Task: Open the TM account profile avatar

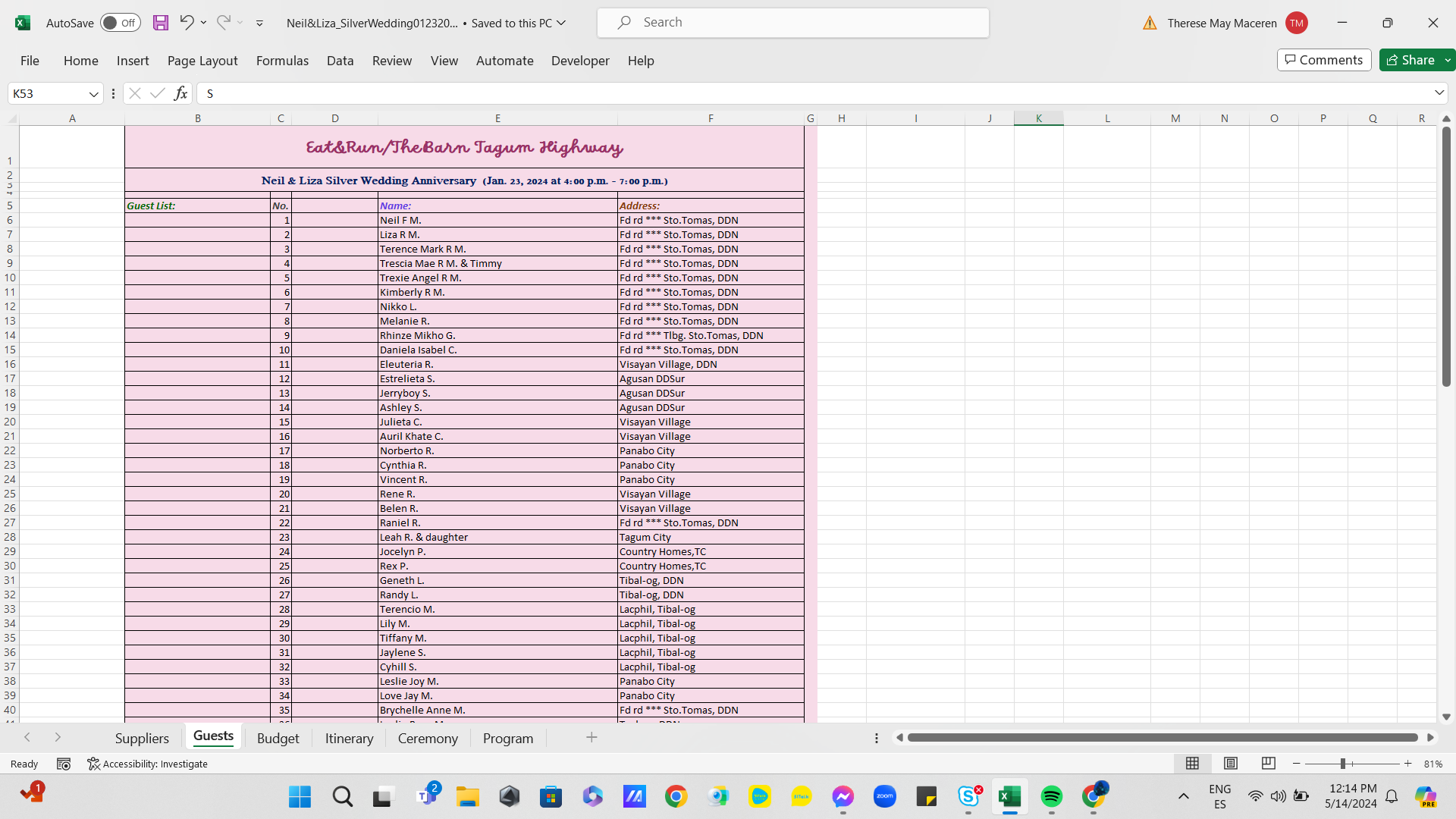Action: (x=1297, y=23)
